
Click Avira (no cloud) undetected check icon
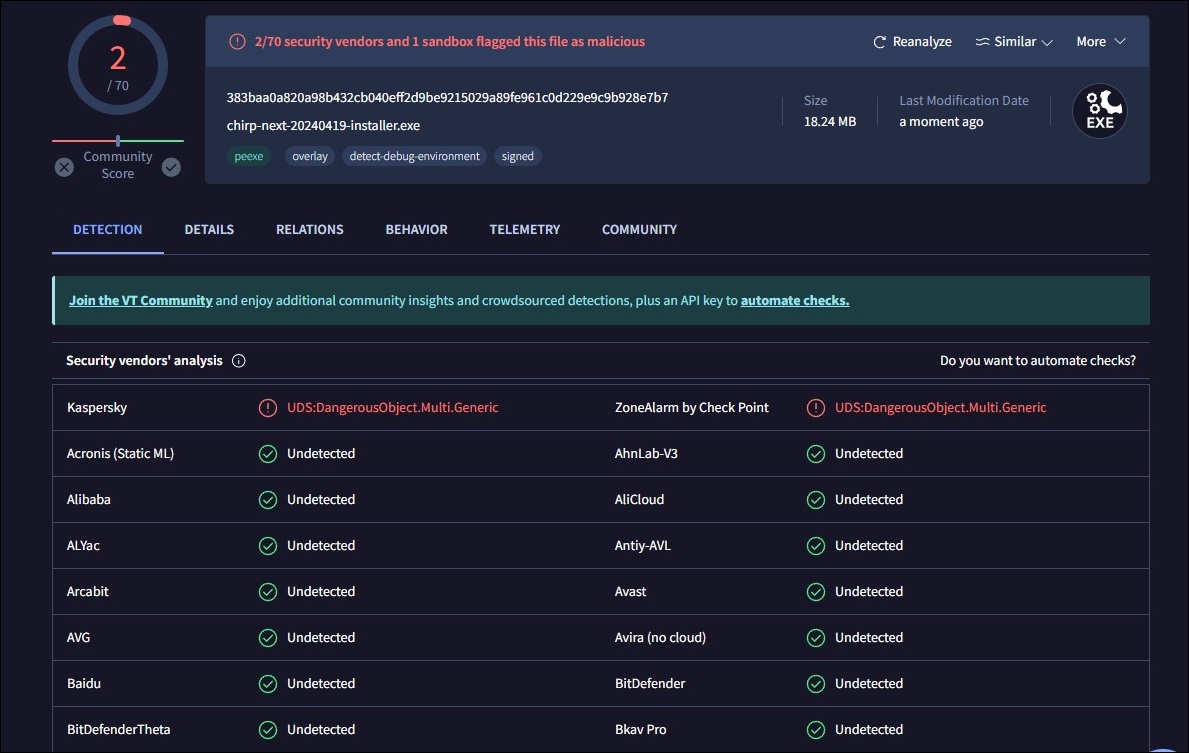tap(816, 638)
